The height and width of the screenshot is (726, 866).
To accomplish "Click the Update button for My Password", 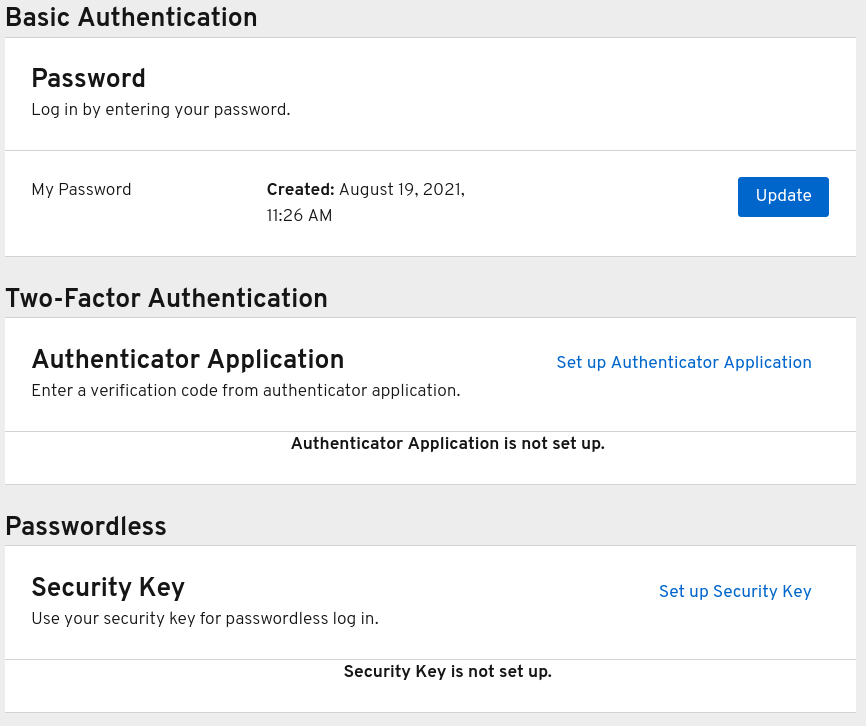I will [783, 196].
